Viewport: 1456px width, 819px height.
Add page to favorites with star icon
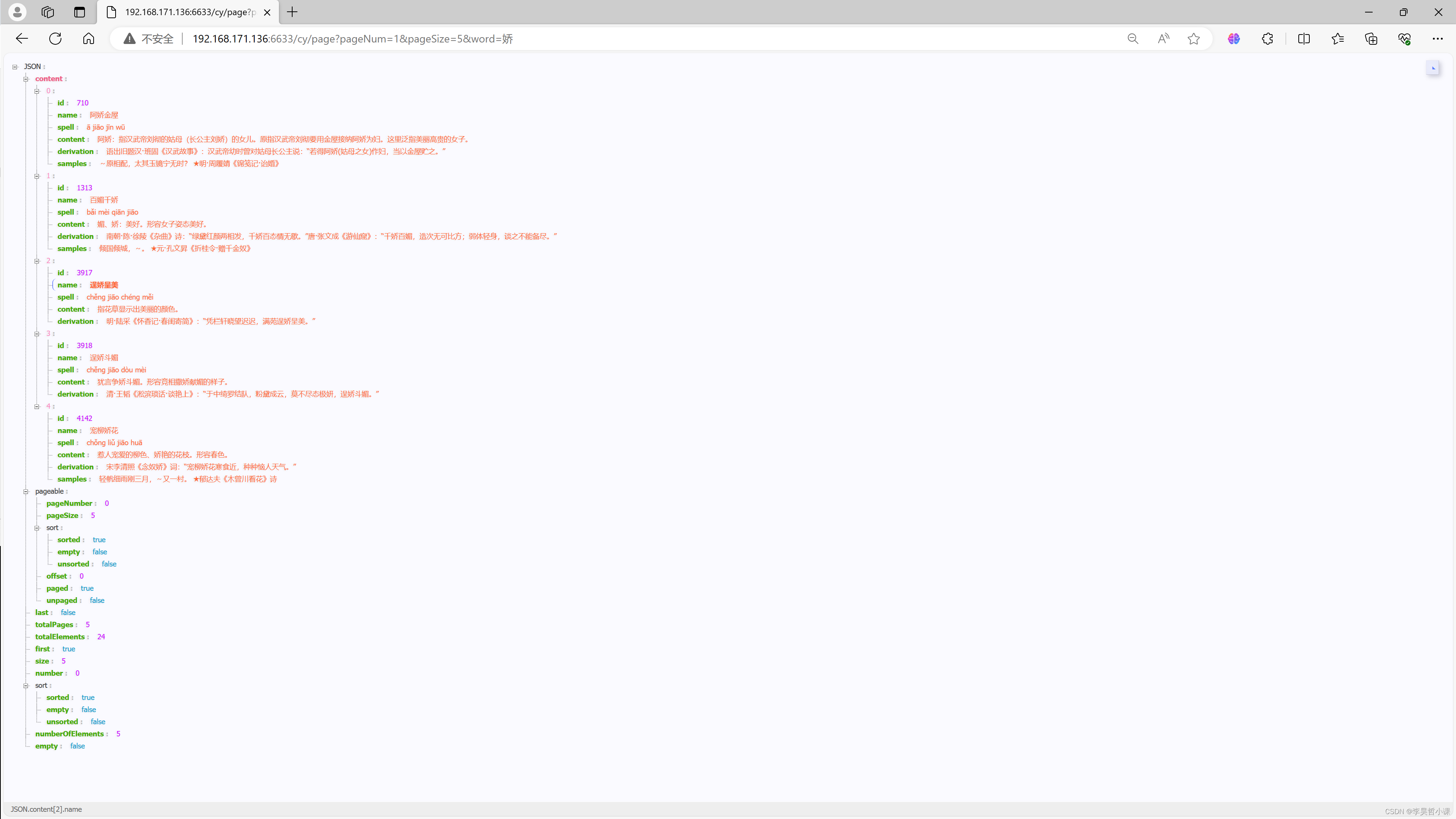1194,38
